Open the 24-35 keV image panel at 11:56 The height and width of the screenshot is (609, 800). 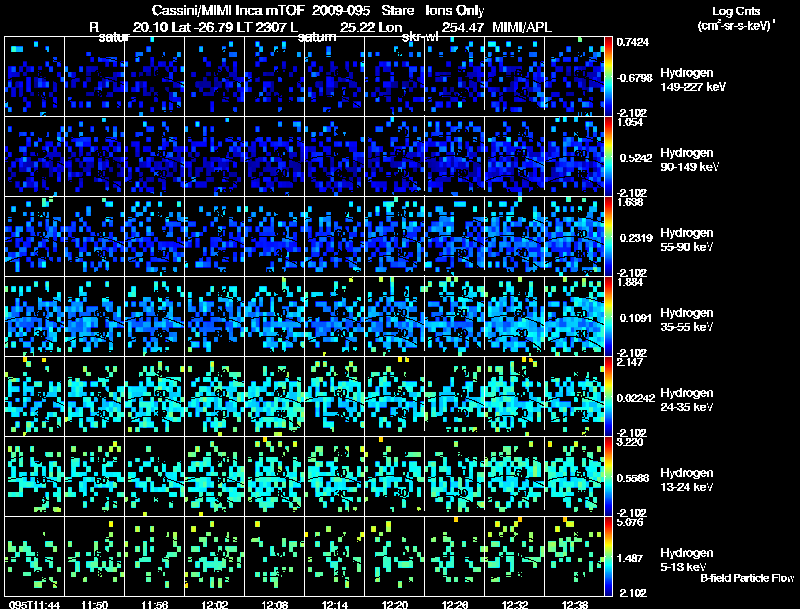(155, 397)
